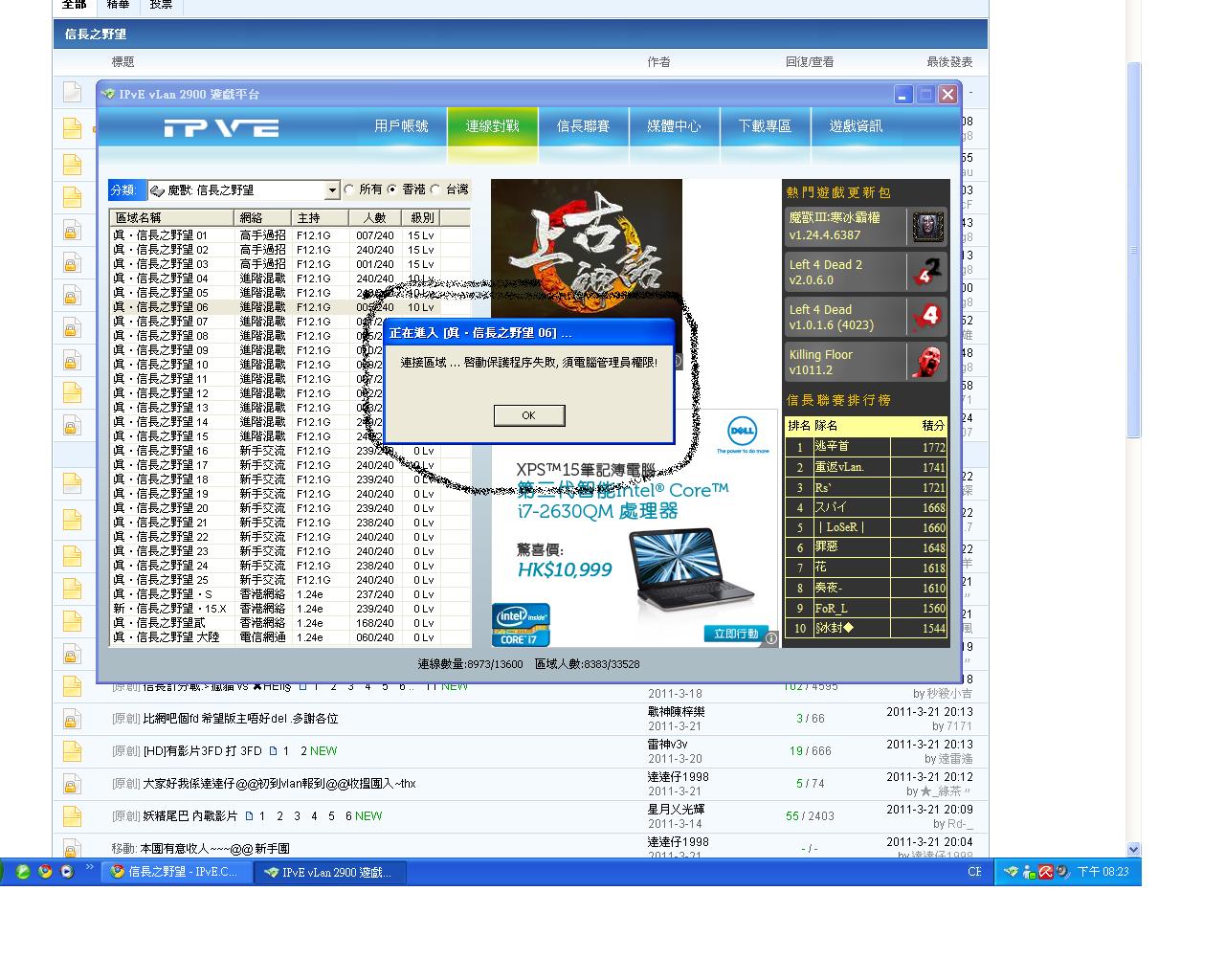Open forum thread 大家好我係達達仔
The image size is (1225, 980).
pyautogui.click(x=279, y=784)
